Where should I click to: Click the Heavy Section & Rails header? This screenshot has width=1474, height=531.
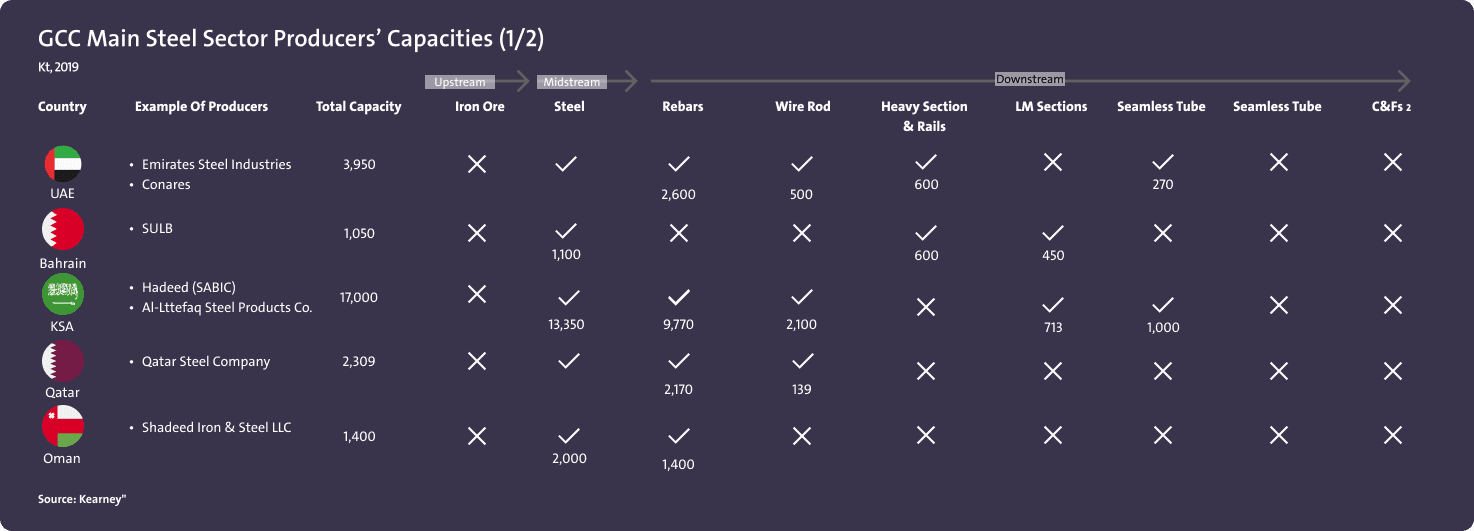tap(924, 116)
